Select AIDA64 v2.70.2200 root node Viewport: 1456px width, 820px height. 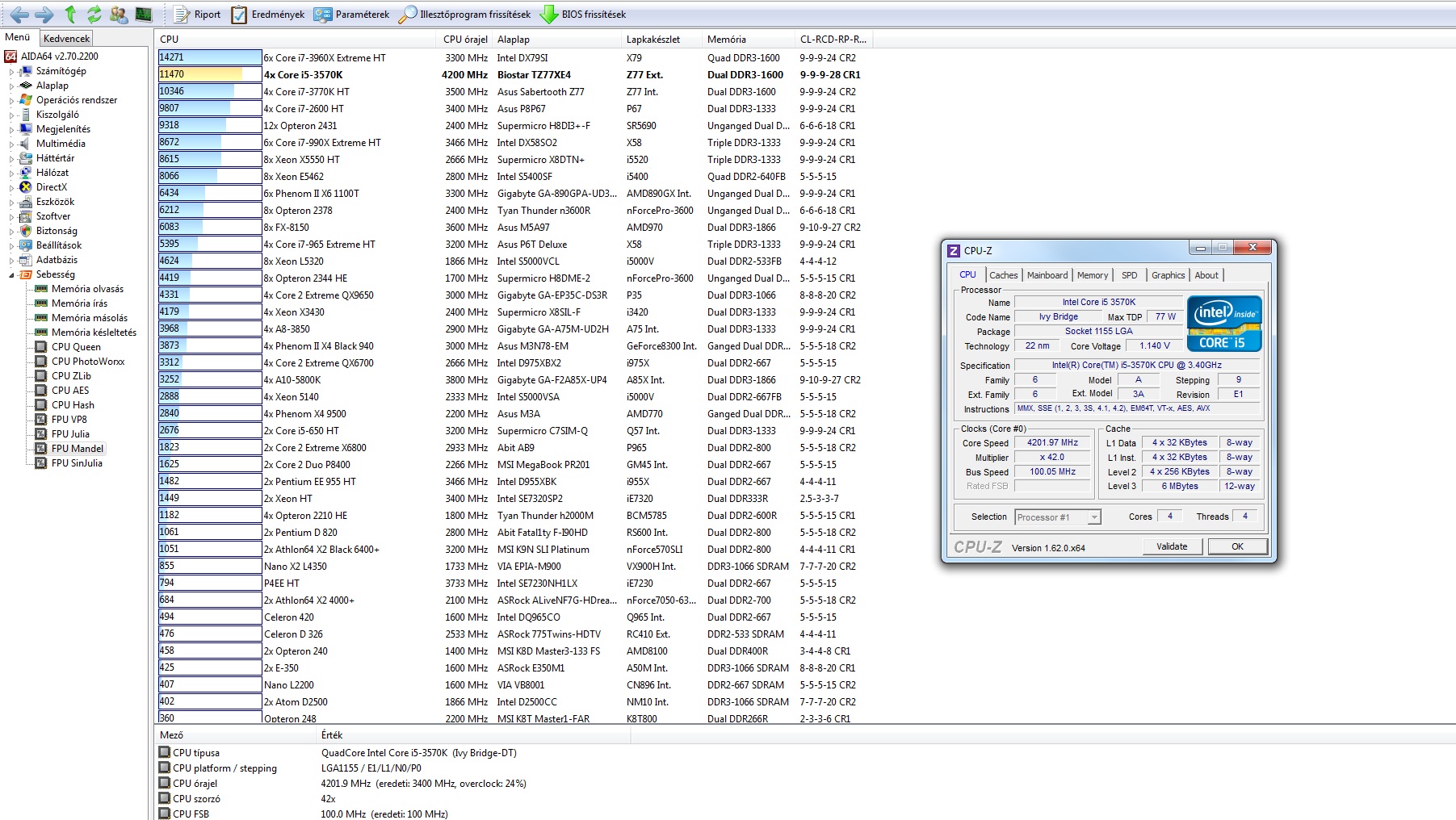[52, 56]
